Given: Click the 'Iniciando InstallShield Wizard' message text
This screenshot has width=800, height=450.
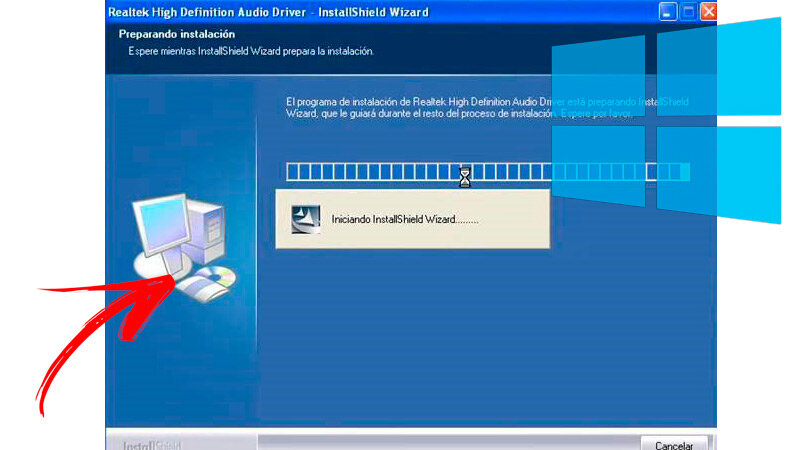Looking at the screenshot, I should [x=405, y=219].
